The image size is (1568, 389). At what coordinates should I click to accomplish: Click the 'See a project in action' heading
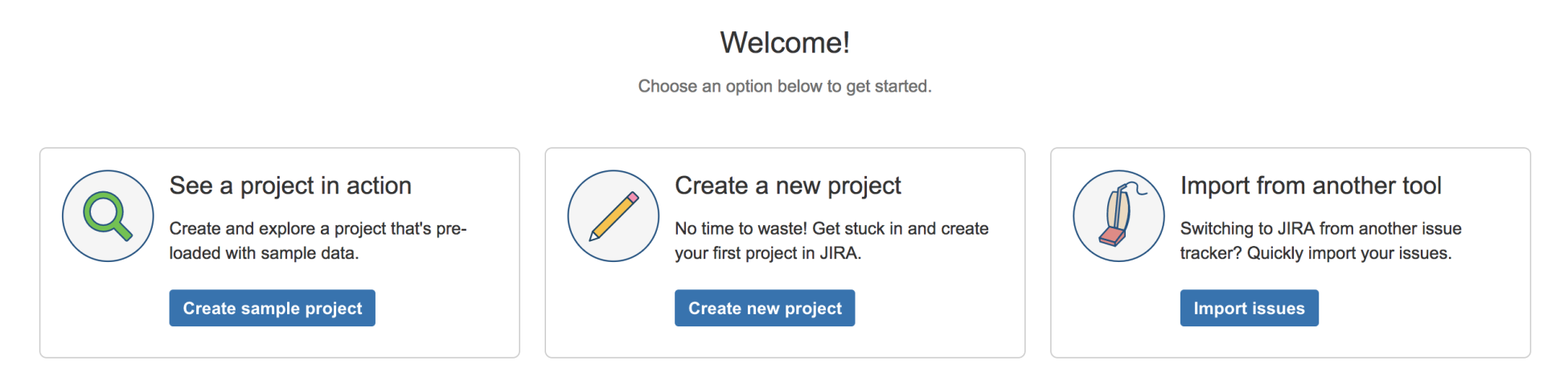click(290, 186)
